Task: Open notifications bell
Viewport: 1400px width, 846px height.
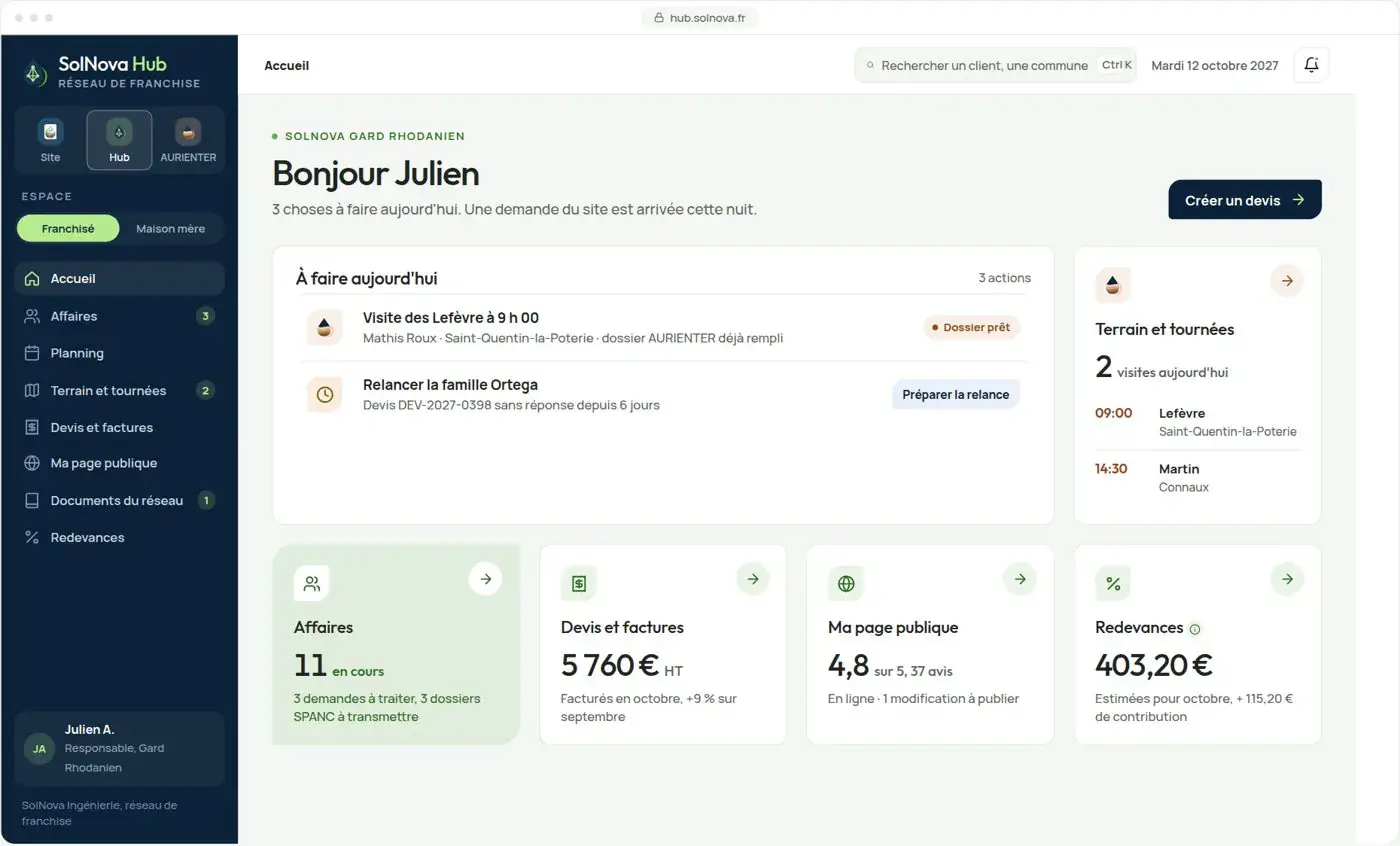Action: pyautogui.click(x=1311, y=65)
